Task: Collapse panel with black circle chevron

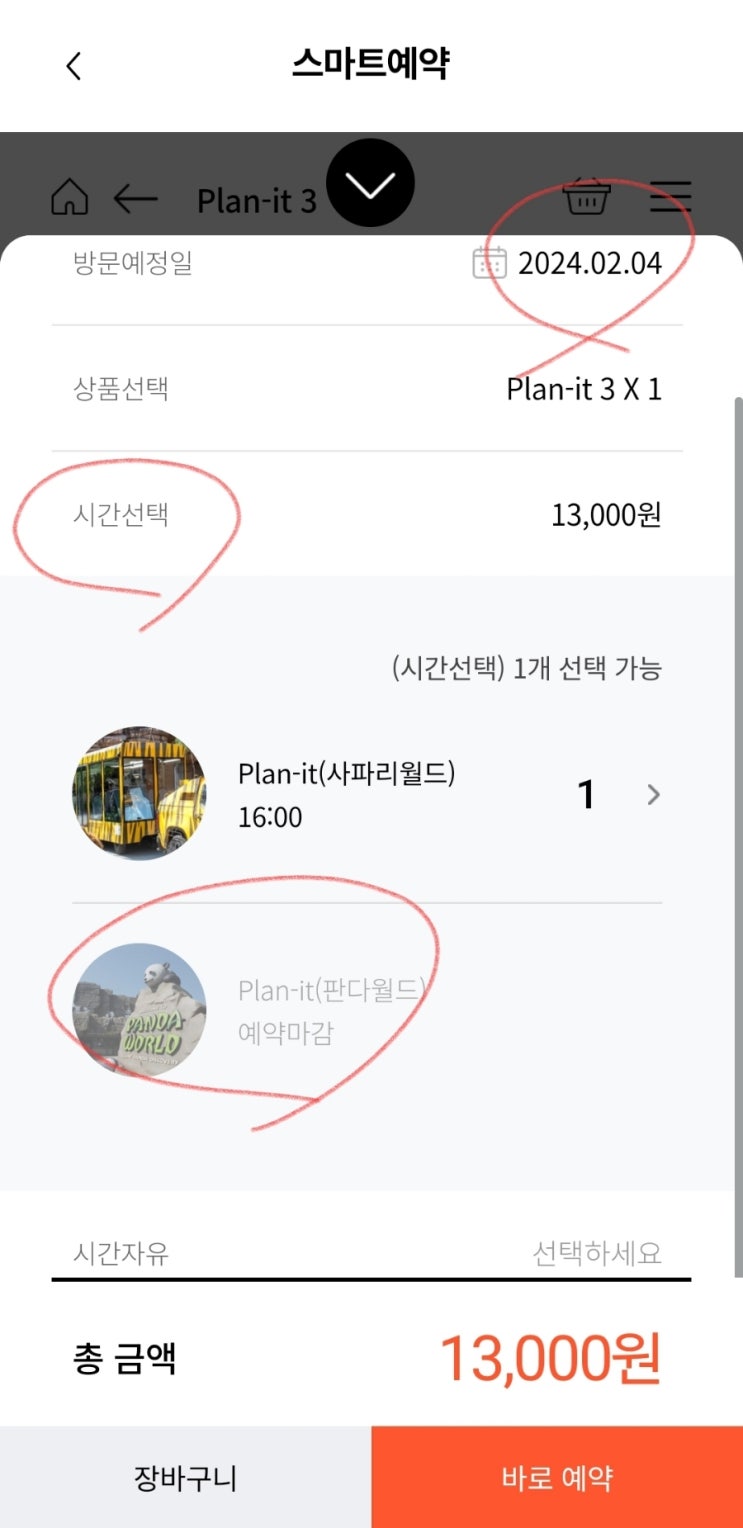Action: (x=370, y=183)
